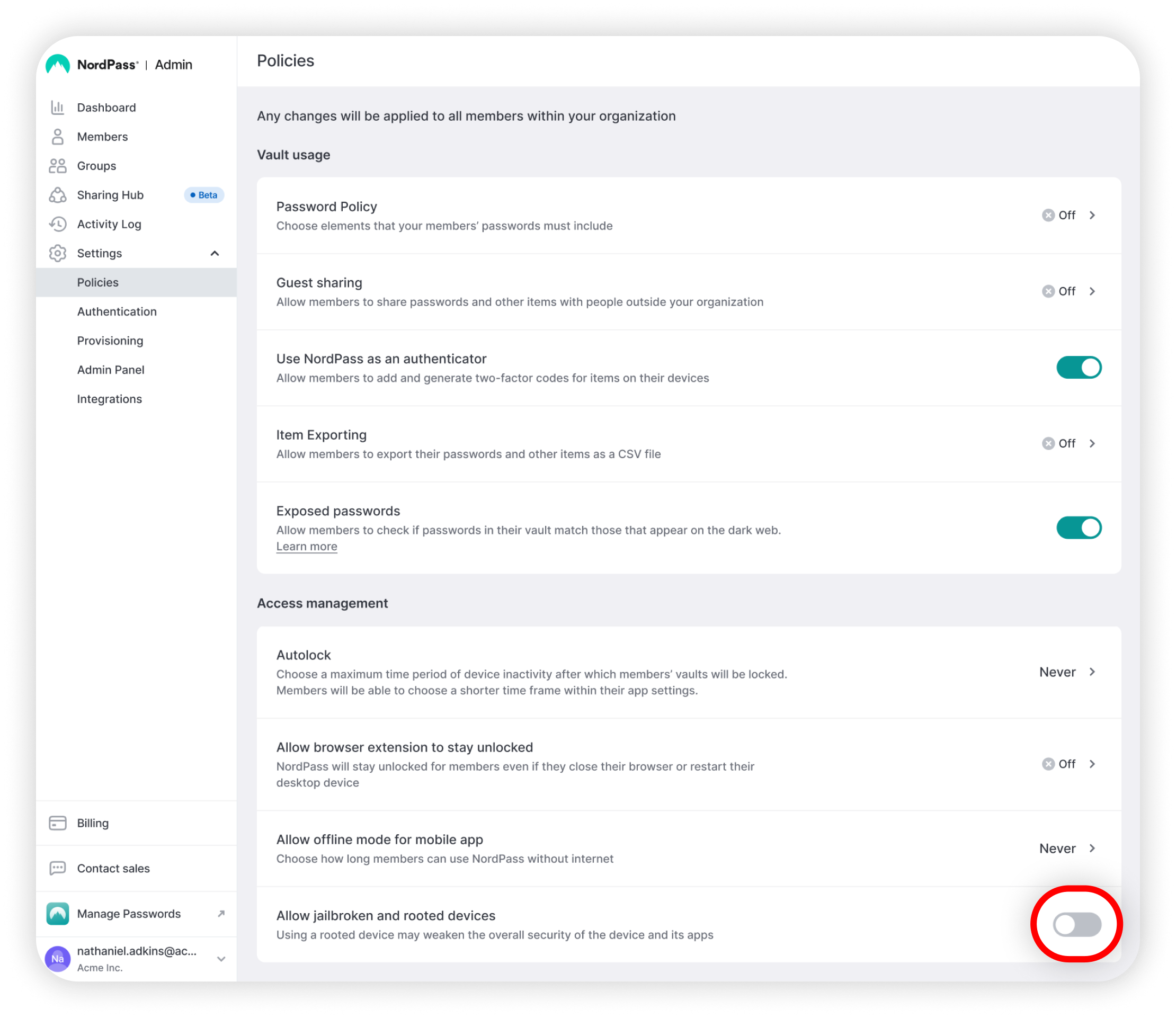Image resolution: width=1176 pixels, height=1018 pixels.
Task: Open Dashboard via its chart icon
Action: tap(57, 108)
